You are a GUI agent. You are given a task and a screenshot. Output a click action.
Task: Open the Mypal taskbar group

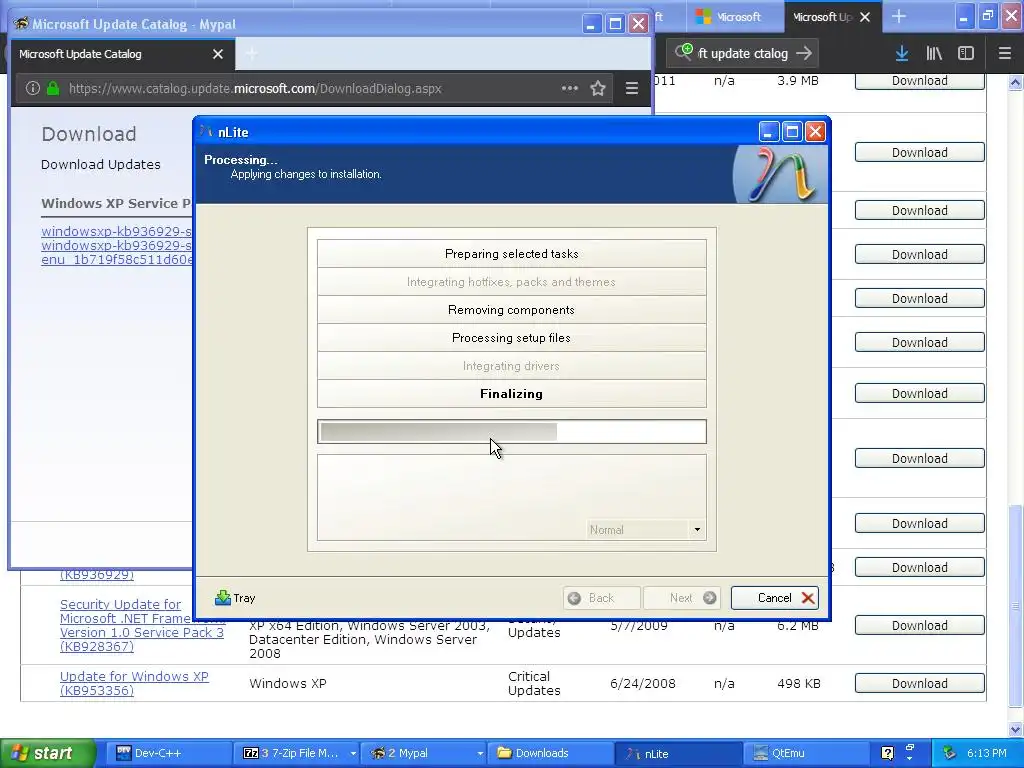coord(424,753)
